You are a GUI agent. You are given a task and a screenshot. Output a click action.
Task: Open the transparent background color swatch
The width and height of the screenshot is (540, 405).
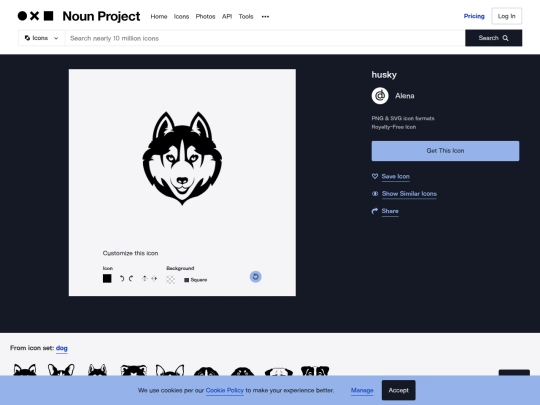[170, 279]
